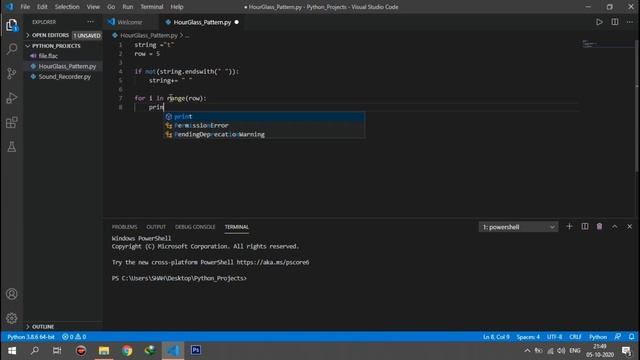Open the Accounts icon in activity bar
This screenshot has width=640, height=360.
coord(11,294)
